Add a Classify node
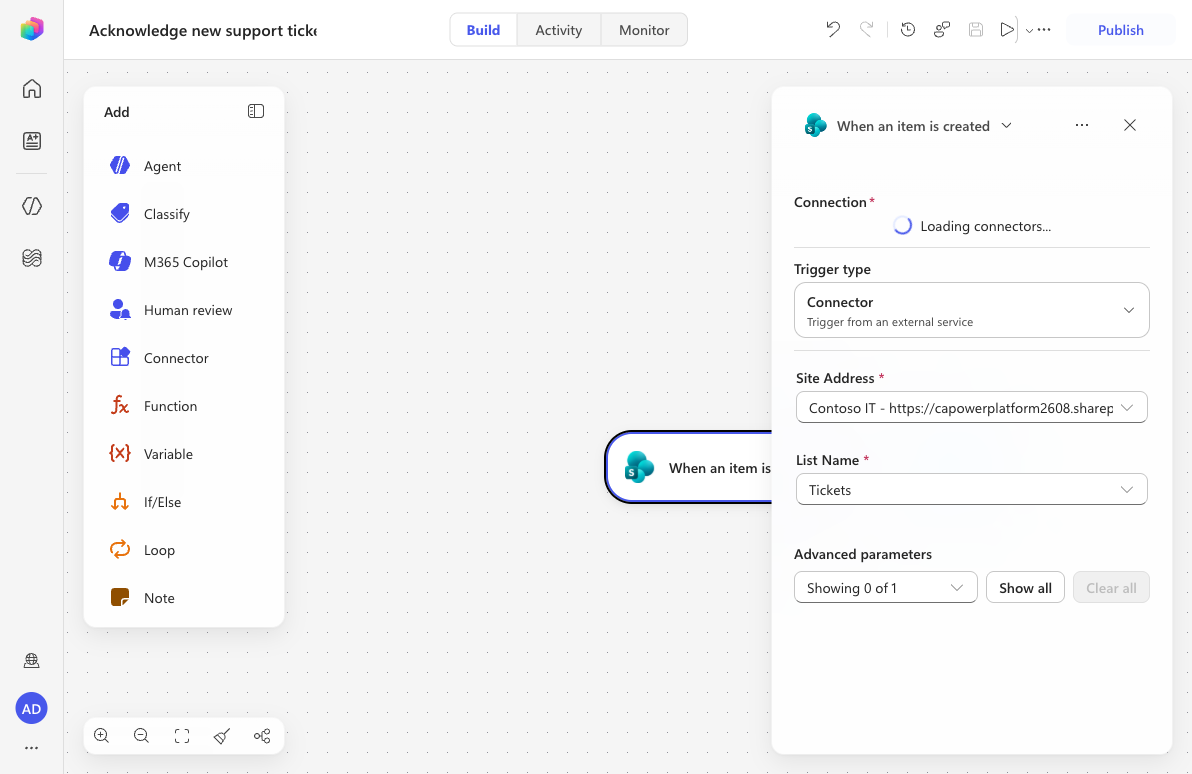The image size is (1192, 774). point(184,214)
